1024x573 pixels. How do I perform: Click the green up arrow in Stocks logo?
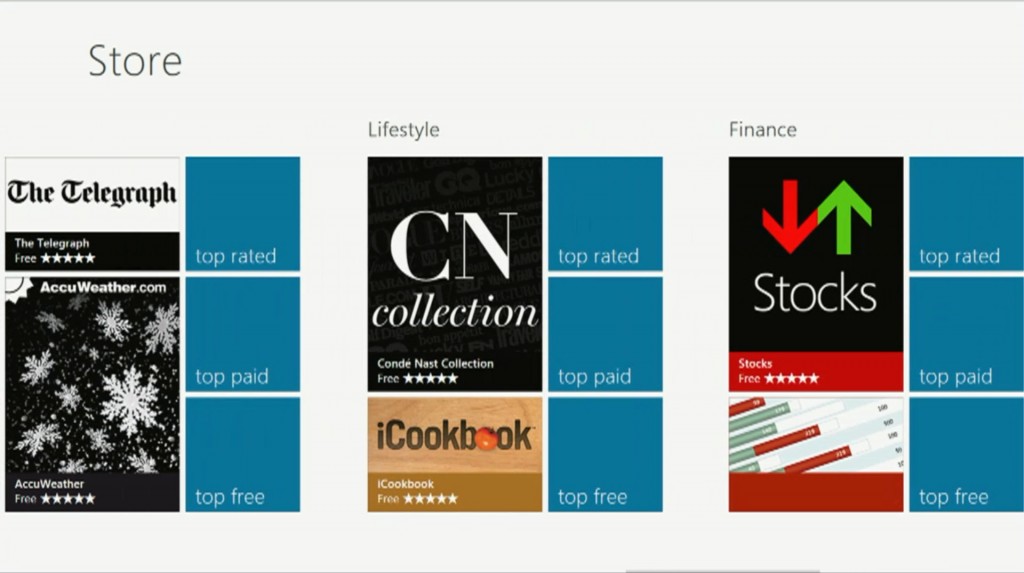pos(844,217)
